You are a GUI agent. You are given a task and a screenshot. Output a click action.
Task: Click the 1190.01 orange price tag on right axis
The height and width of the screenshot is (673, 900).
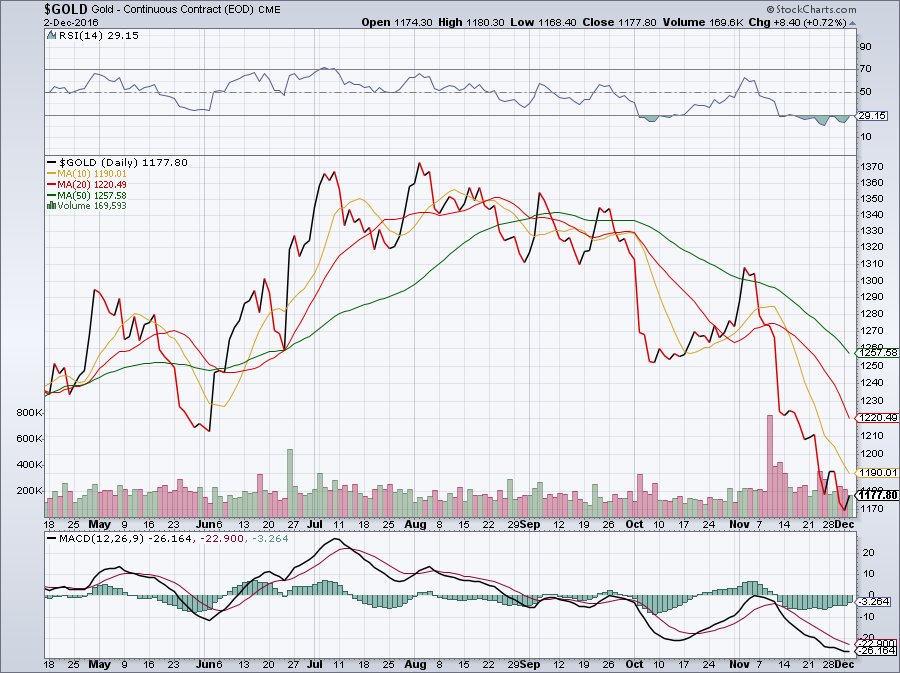click(878, 473)
